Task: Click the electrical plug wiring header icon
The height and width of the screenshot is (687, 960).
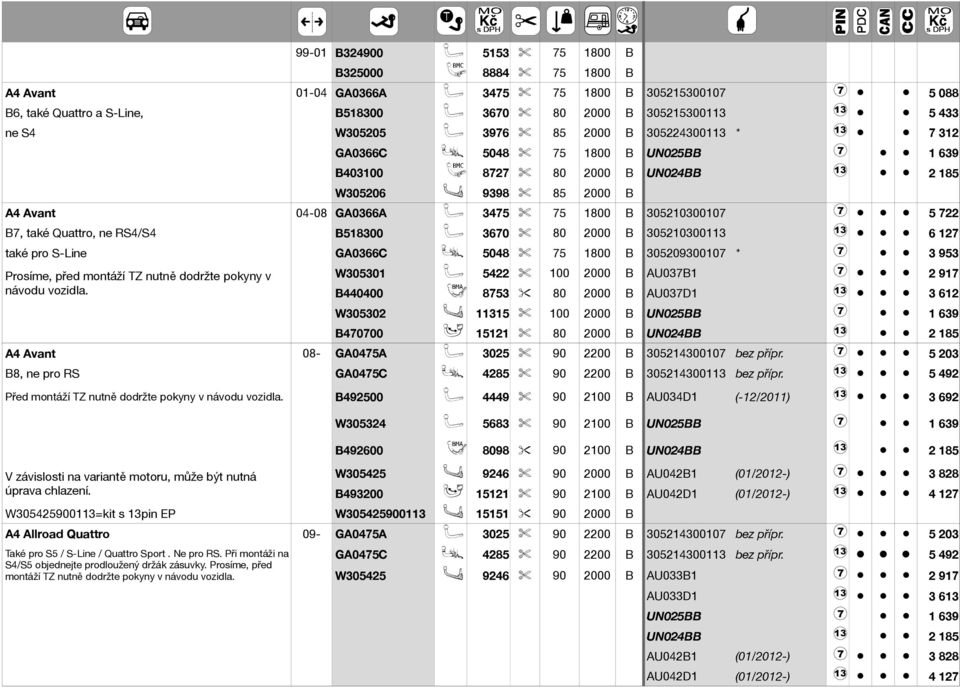Action: pos(741,20)
